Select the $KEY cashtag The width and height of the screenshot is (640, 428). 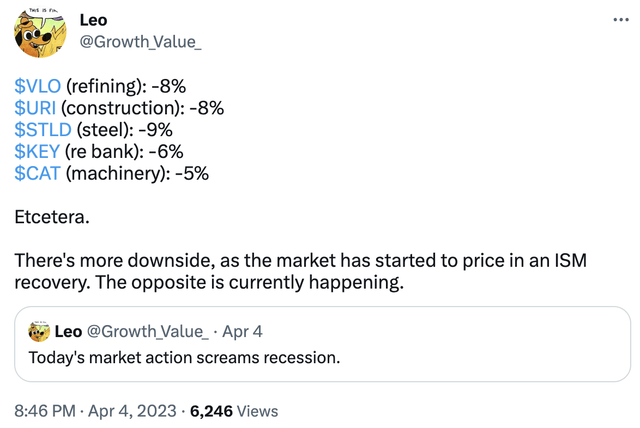click(x=37, y=152)
